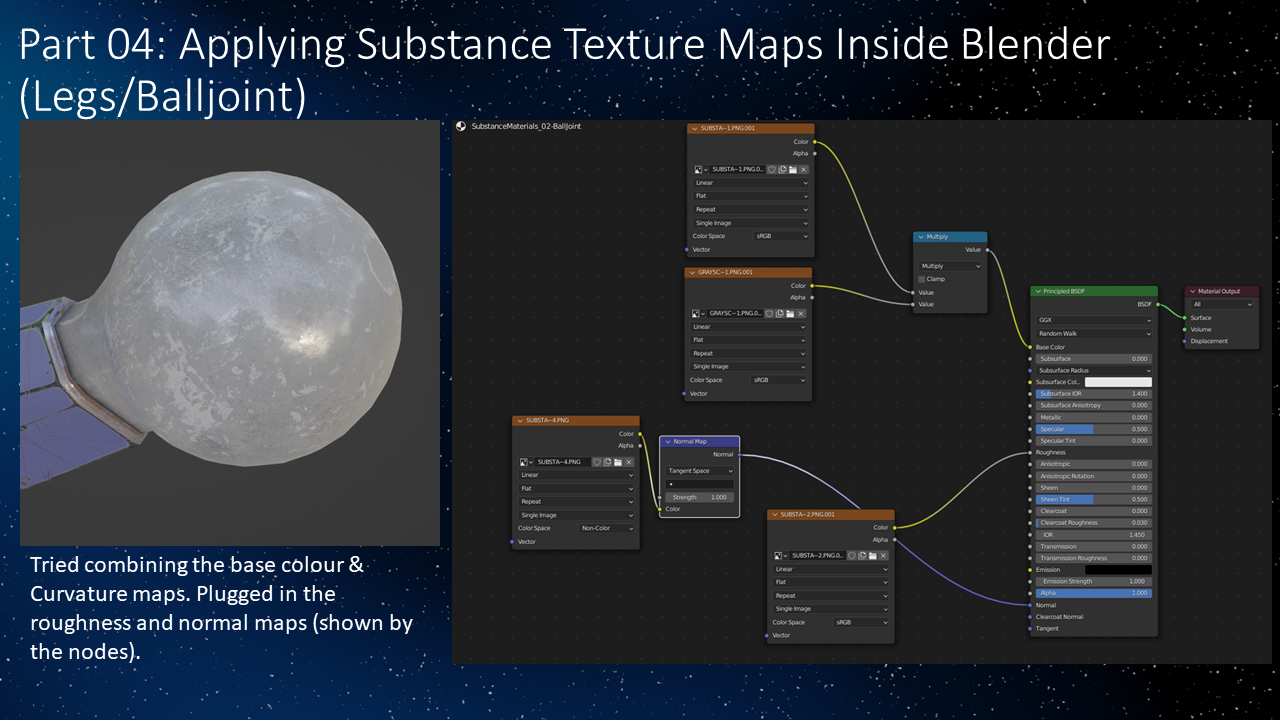The image size is (1280, 720).
Task: Click the rendered ball joint preview image
Action: (x=230, y=333)
